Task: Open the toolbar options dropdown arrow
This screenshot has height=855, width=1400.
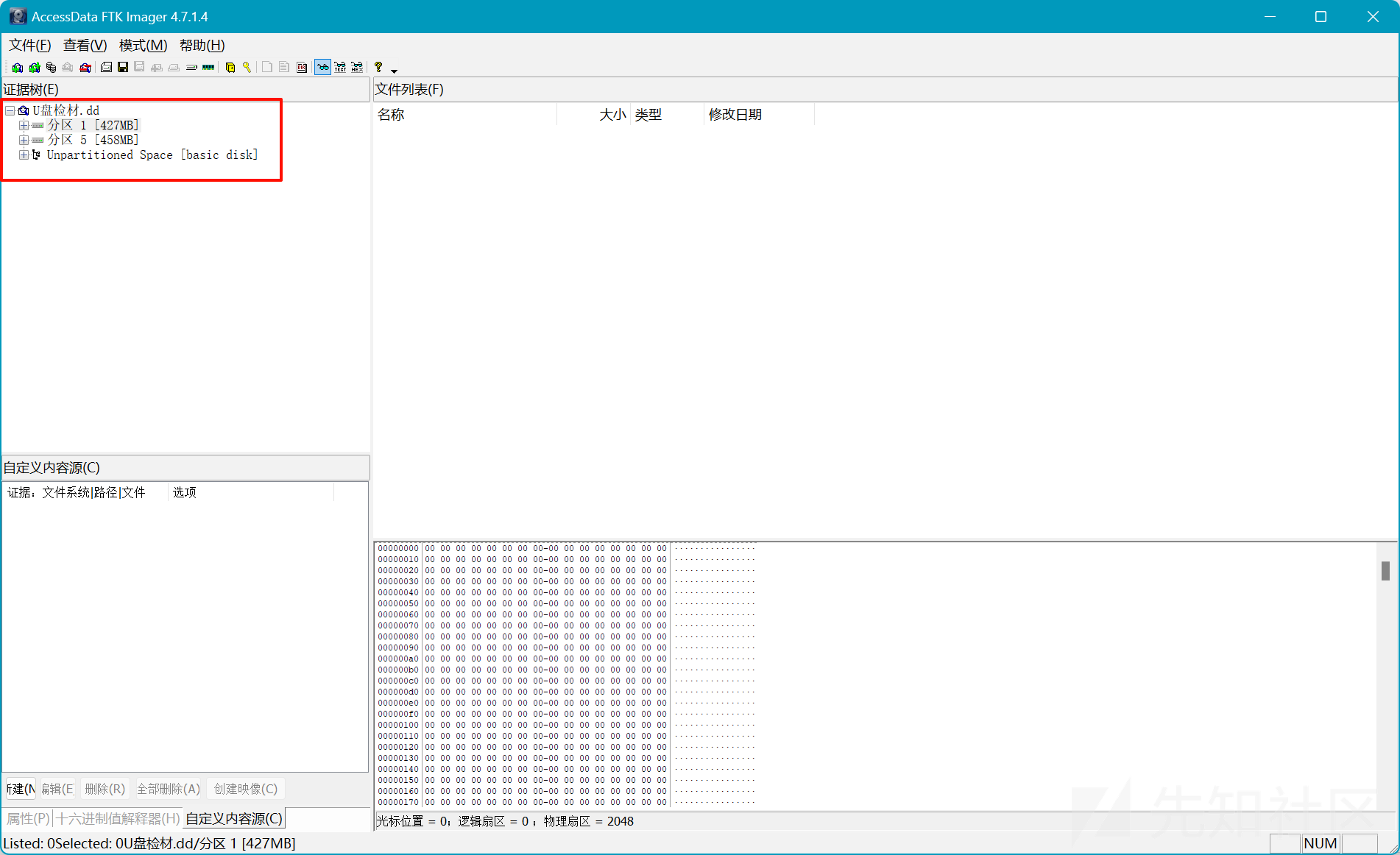Action: click(x=394, y=71)
